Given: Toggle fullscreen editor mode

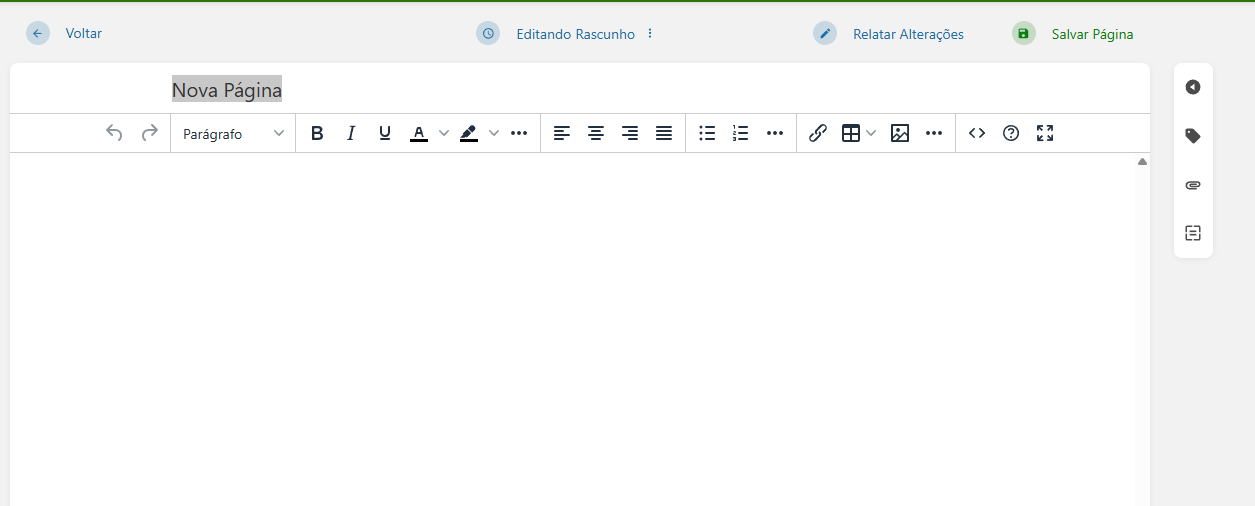Looking at the screenshot, I should pos(1045,133).
